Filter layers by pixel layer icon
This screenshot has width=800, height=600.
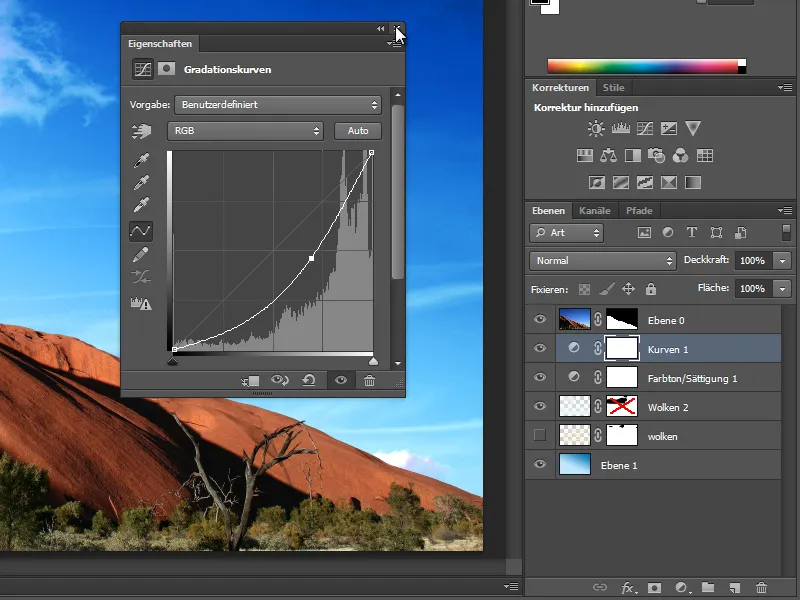click(644, 233)
